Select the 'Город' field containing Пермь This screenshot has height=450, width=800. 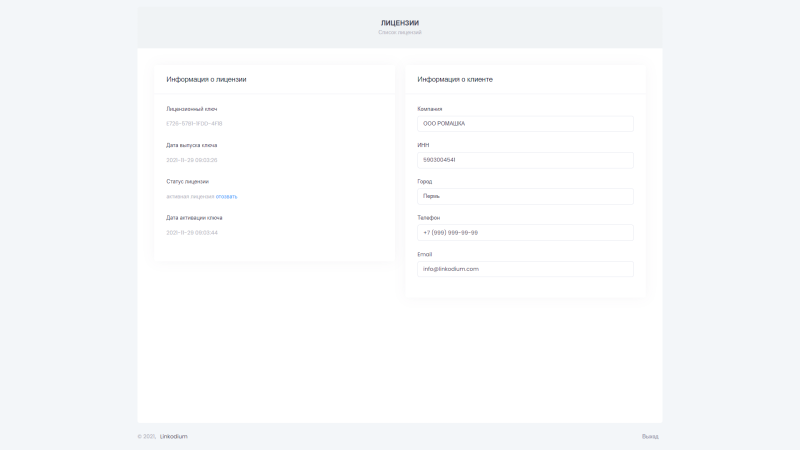525,196
